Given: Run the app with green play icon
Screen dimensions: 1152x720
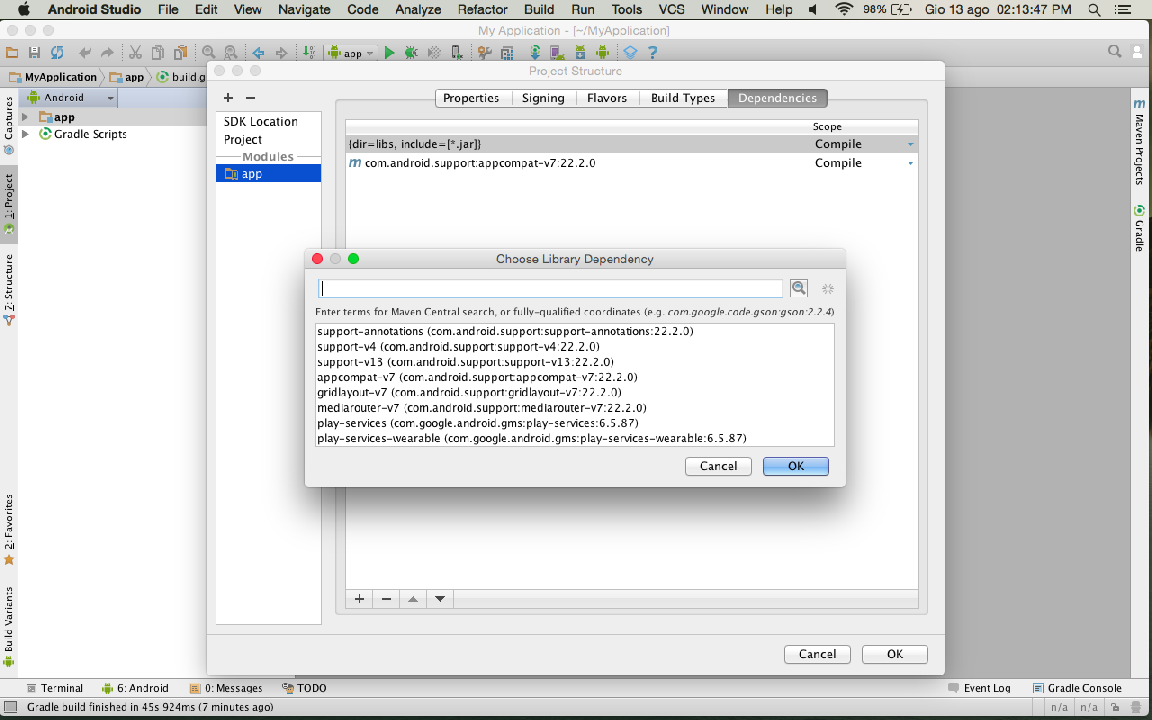Looking at the screenshot, I should [389, 52].
